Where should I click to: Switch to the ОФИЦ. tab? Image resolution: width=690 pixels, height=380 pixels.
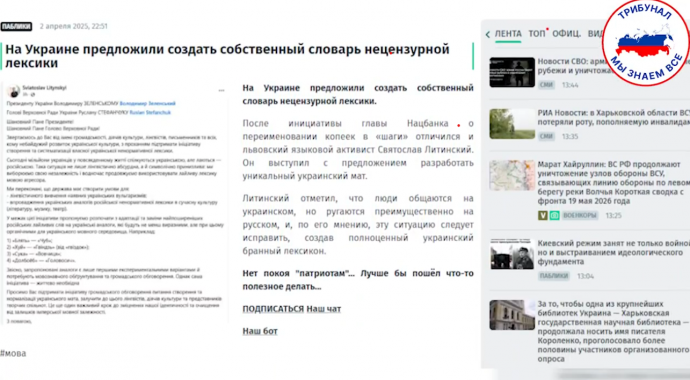[x=566, y=34]
